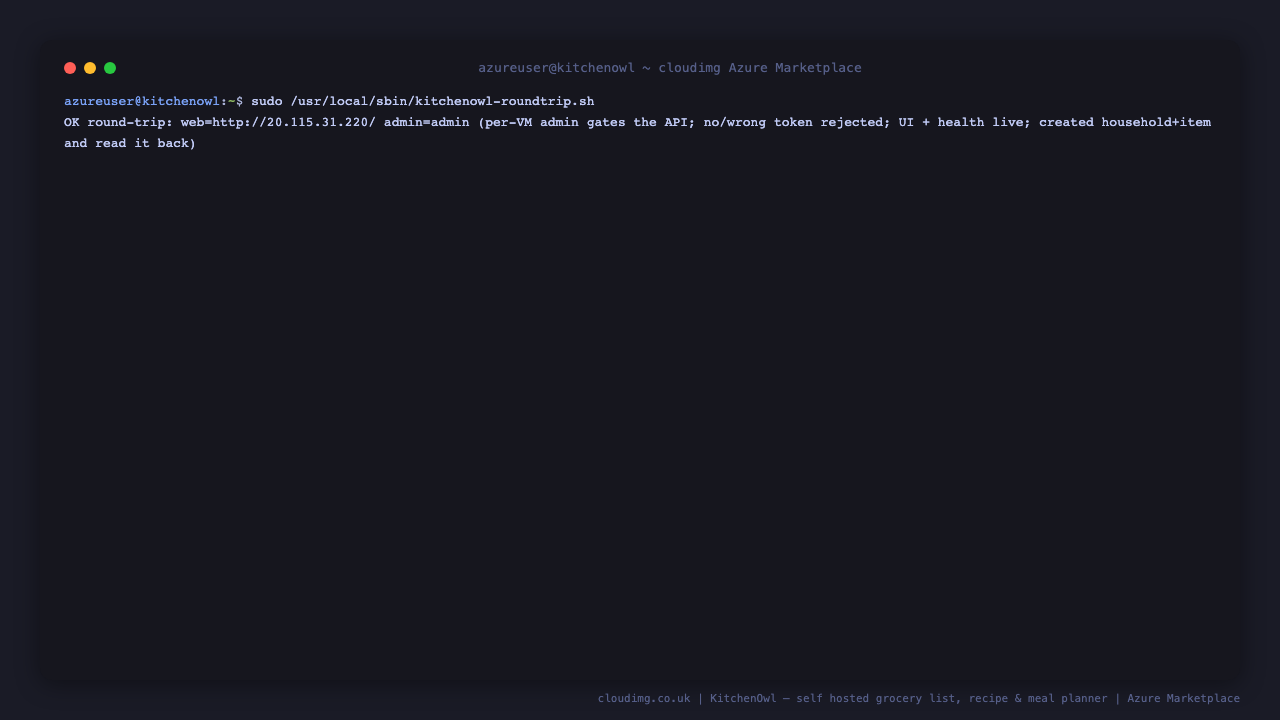Viewport: 1280px width, 720px height.
Task: Click the 'OK round-trip:' output text
Action: [118, 122]
